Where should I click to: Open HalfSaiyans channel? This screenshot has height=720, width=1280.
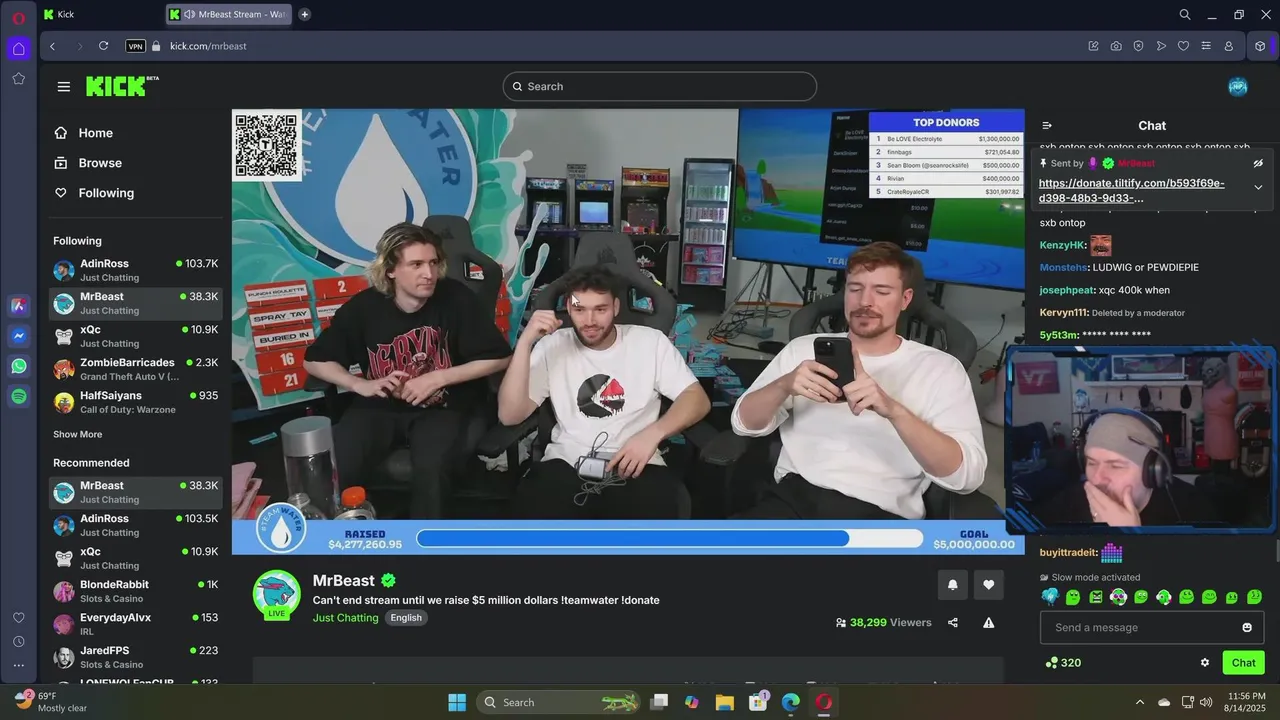(136, 402)
